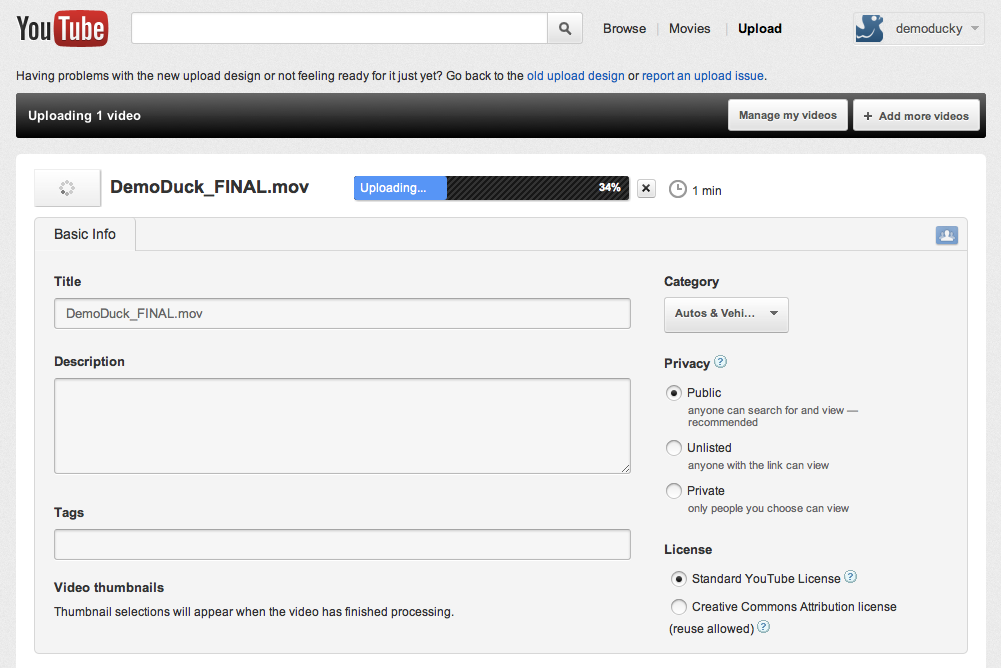The width and height of the screenshot is (1001, 668).
Task: Click the Add more videos button
Action: coord(916,115)
